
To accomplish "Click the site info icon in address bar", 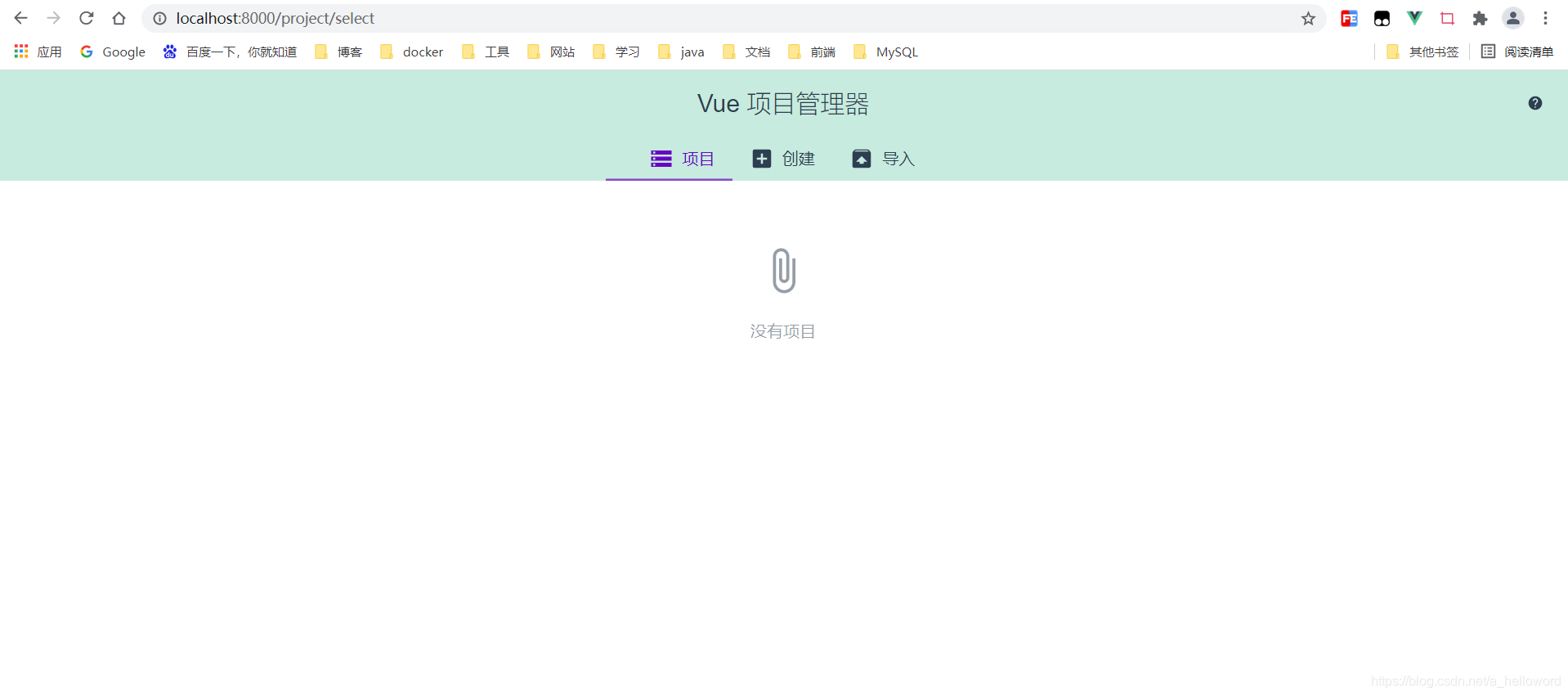I will coord(160,18).
